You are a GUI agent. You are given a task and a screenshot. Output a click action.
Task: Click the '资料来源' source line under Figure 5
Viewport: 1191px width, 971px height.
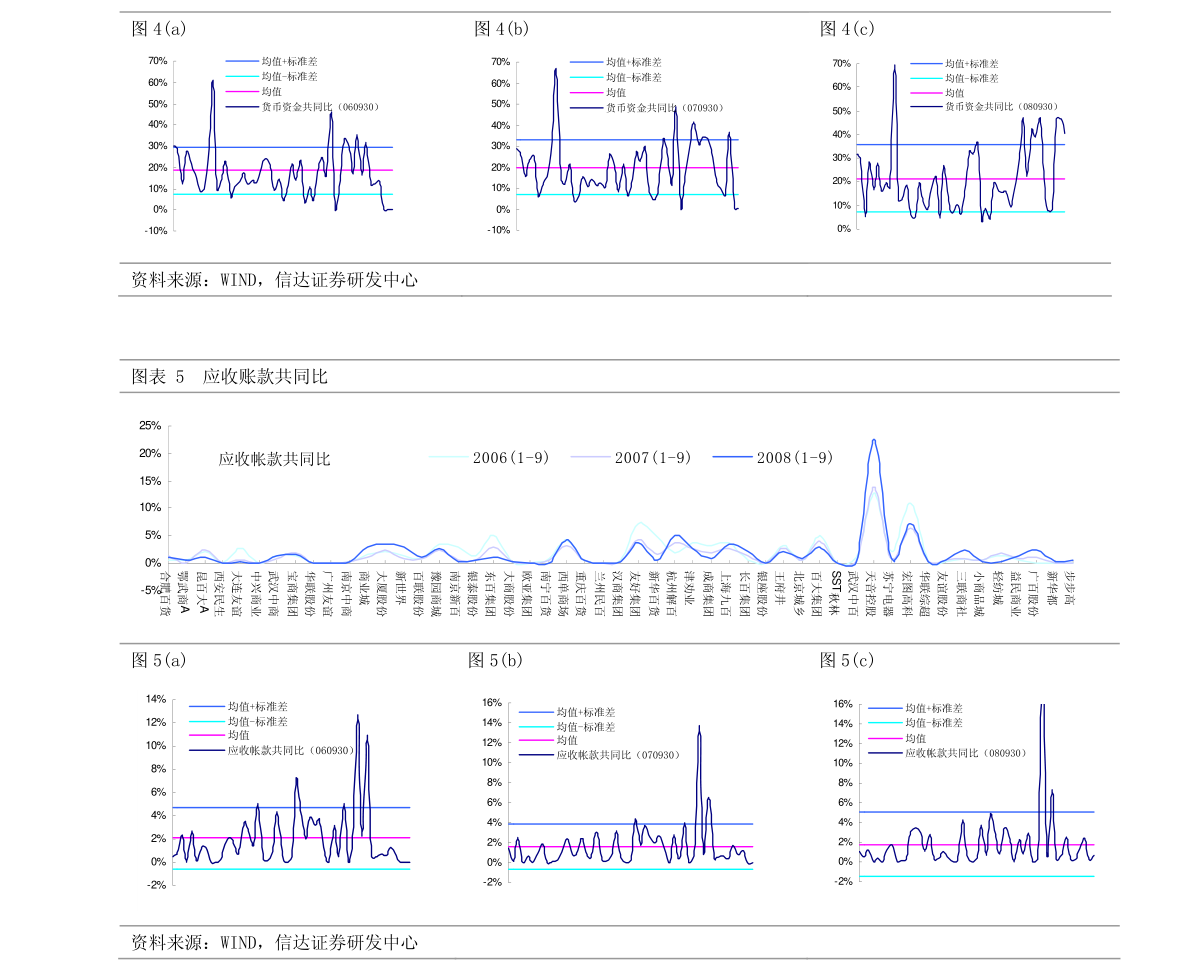pos(274,942)
